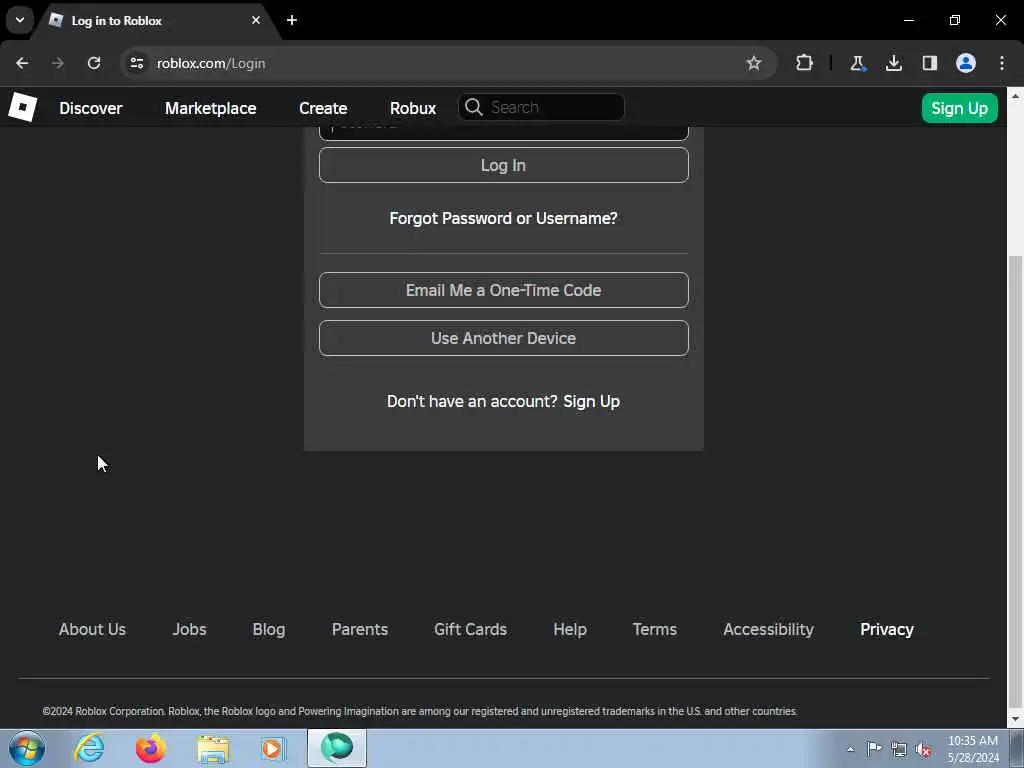The height and width of the screenshot is (768, 1024).
Task: Open the Chrome three-dot menu
Action: [1002, 63]
